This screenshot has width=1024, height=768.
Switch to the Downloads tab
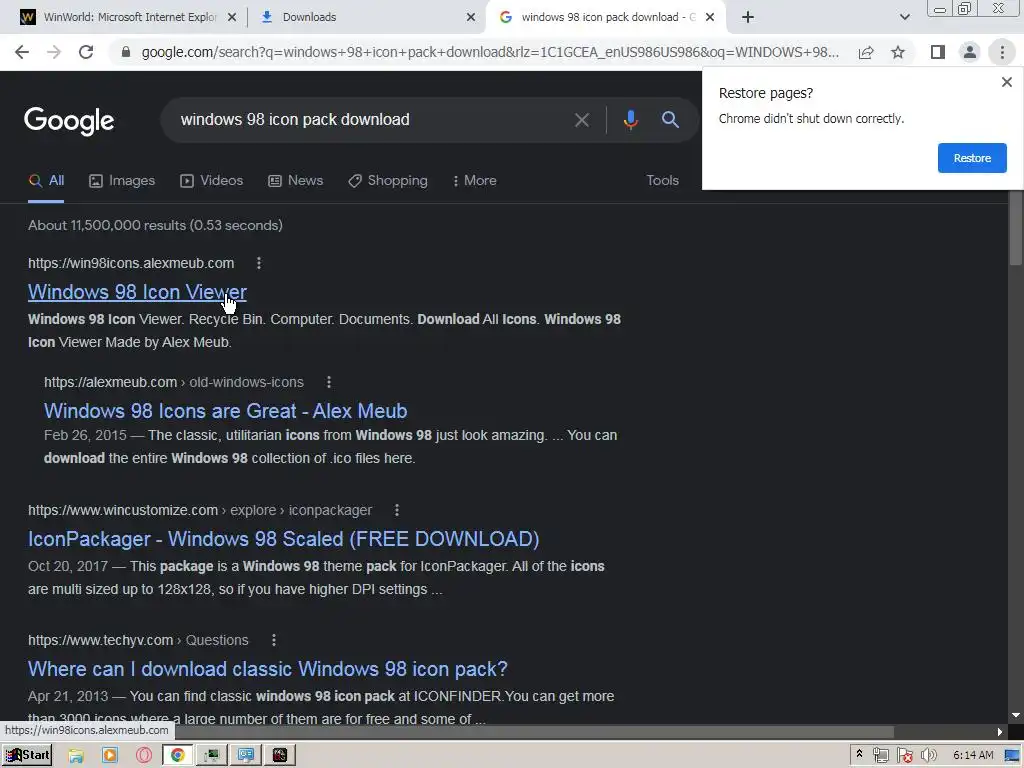[366, 17]
